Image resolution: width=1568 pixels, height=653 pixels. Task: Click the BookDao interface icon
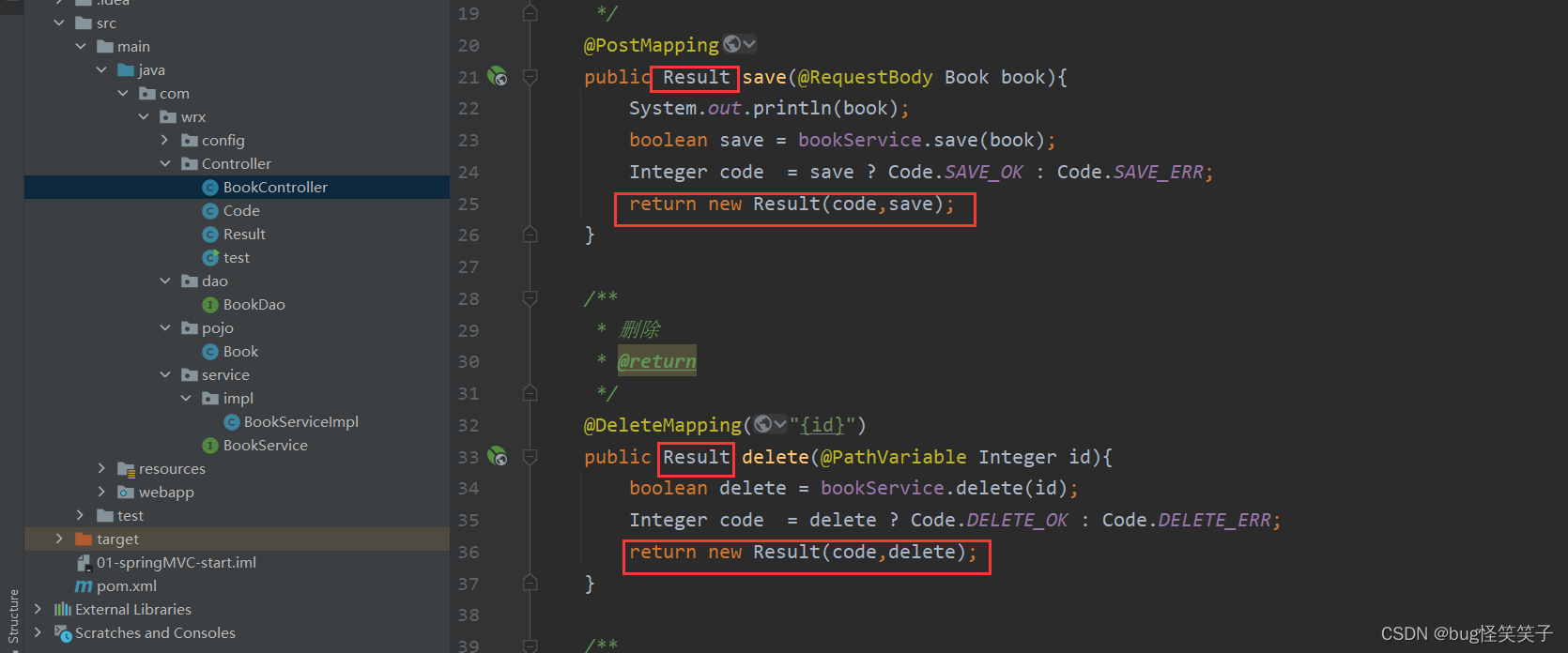click(210, 305)
